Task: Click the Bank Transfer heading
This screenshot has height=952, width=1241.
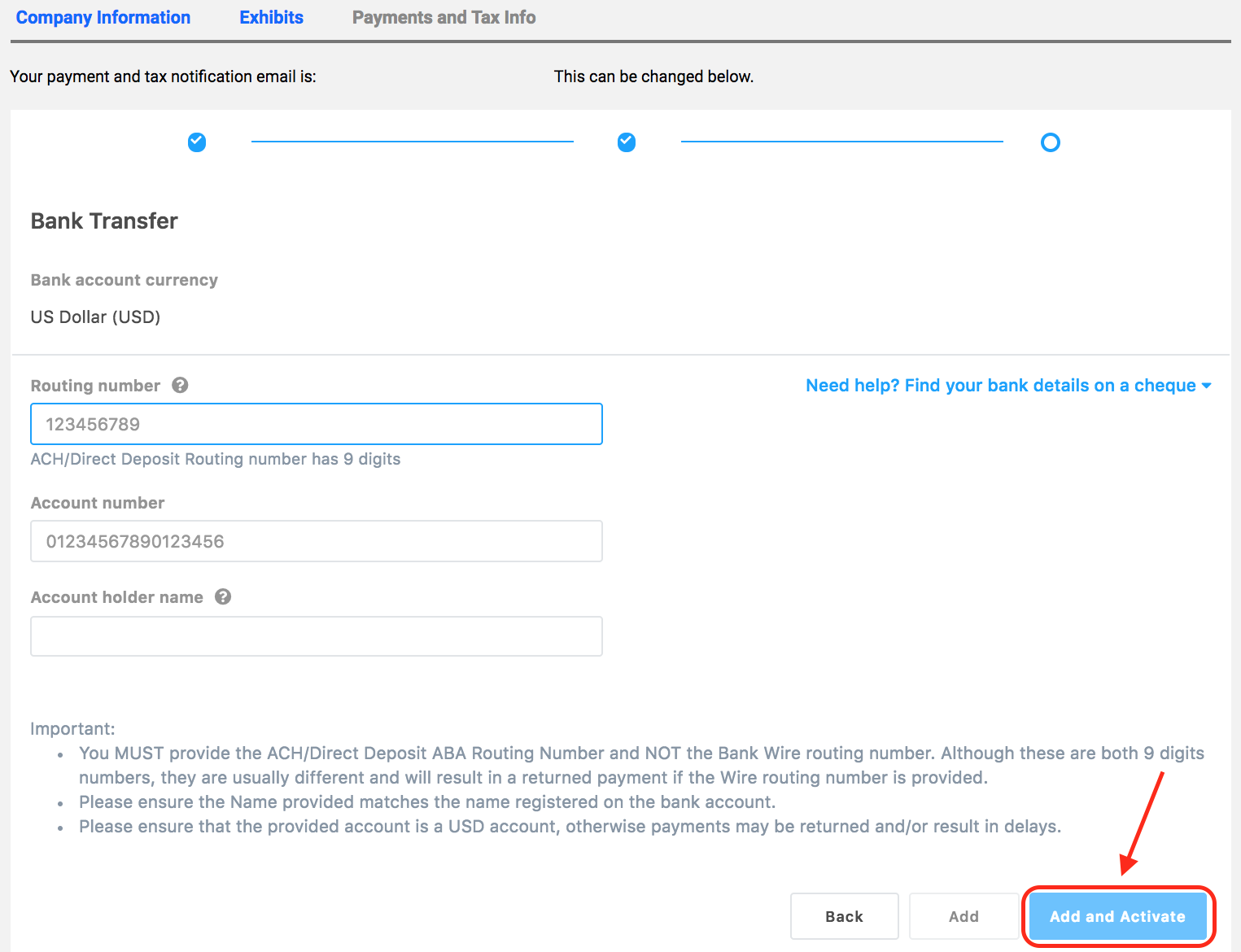Action: tap(104, 221)
